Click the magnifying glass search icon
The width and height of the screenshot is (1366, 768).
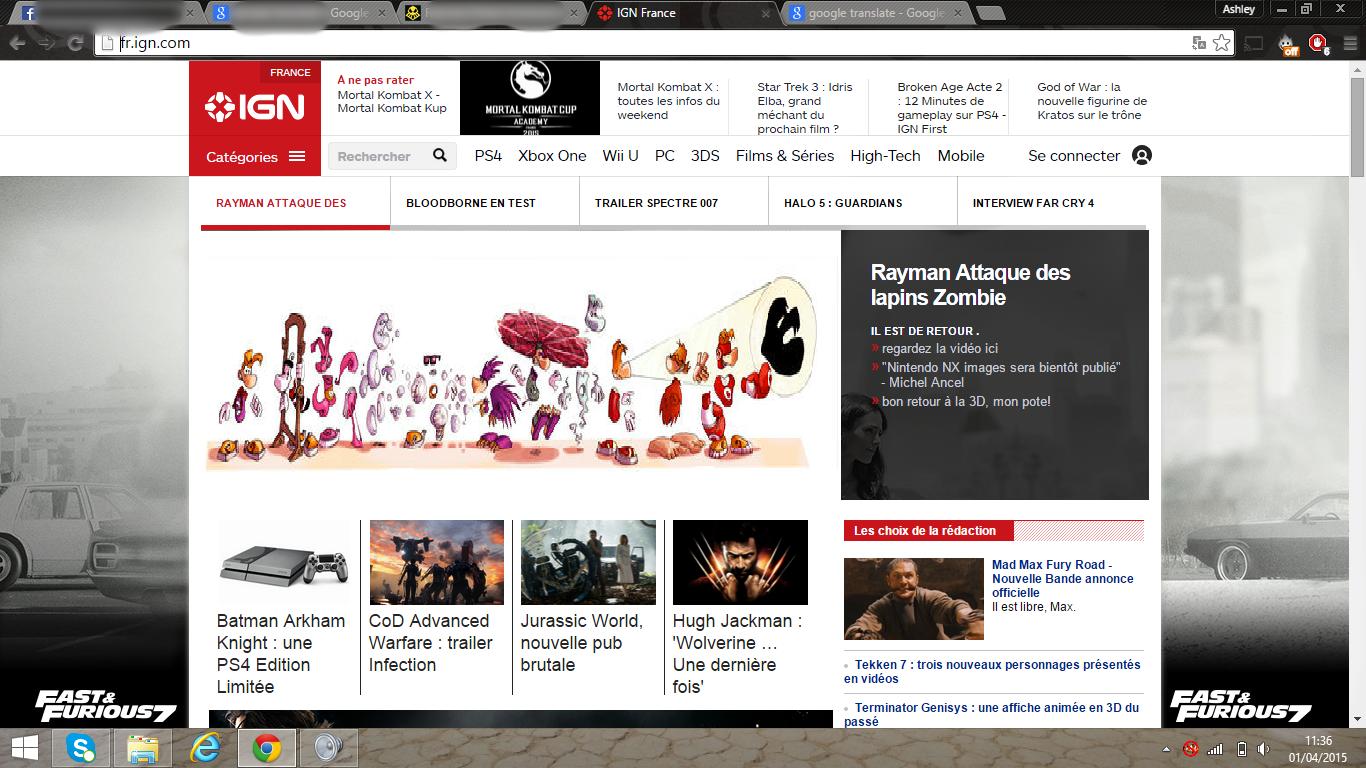440,156
